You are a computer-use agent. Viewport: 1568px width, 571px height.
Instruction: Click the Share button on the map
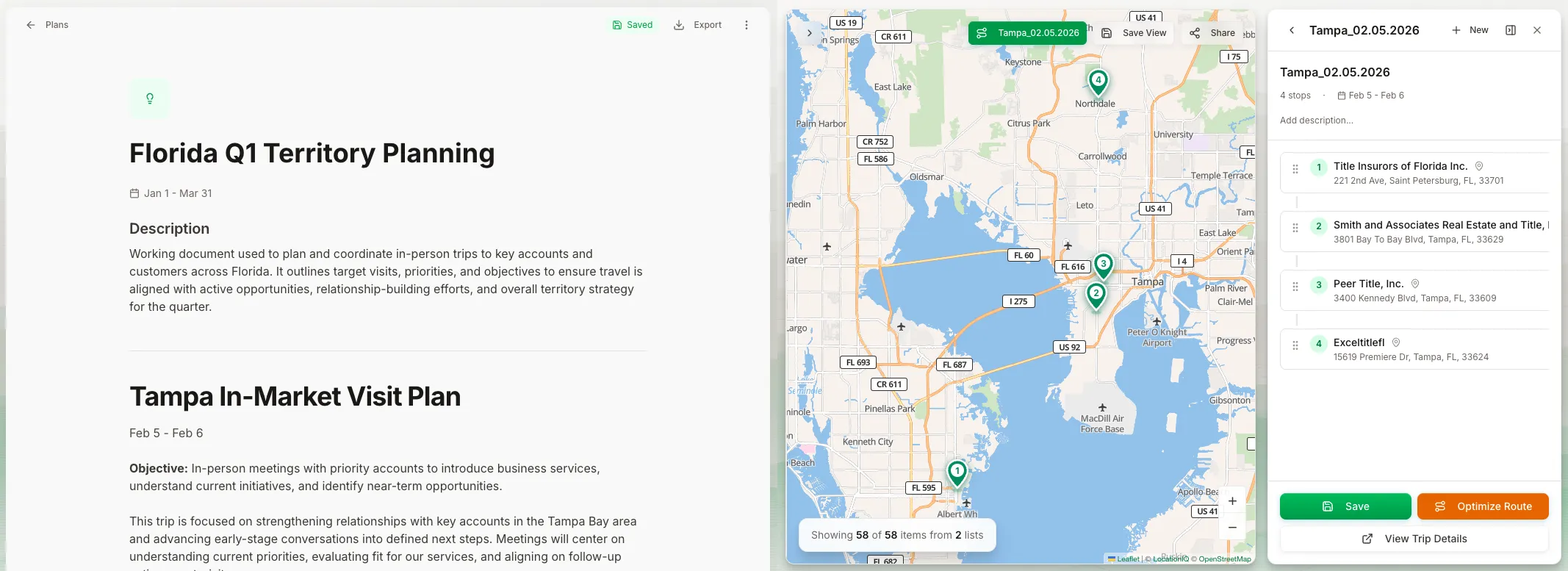1212,33
